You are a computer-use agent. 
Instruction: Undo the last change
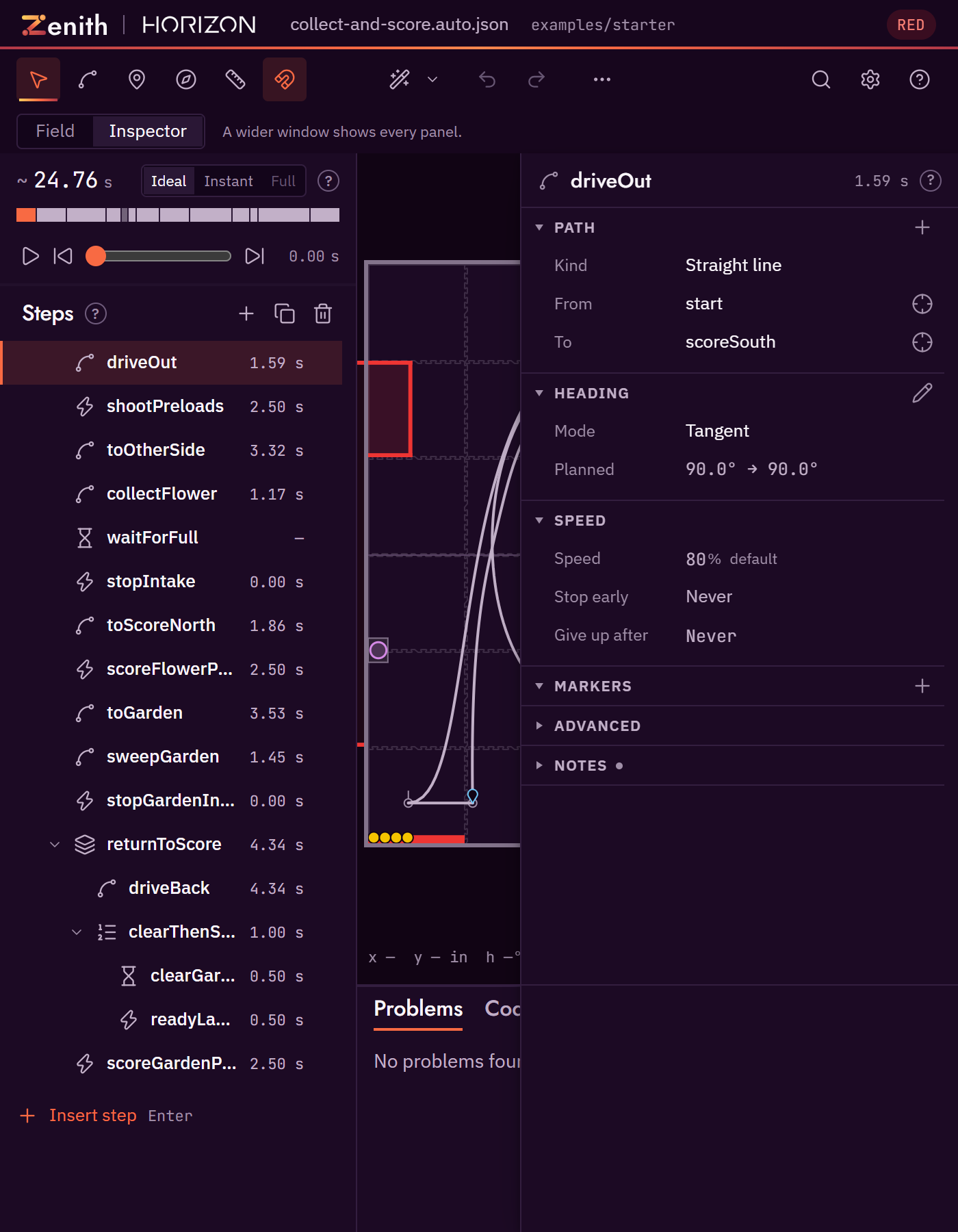click(x=487, y=79)
